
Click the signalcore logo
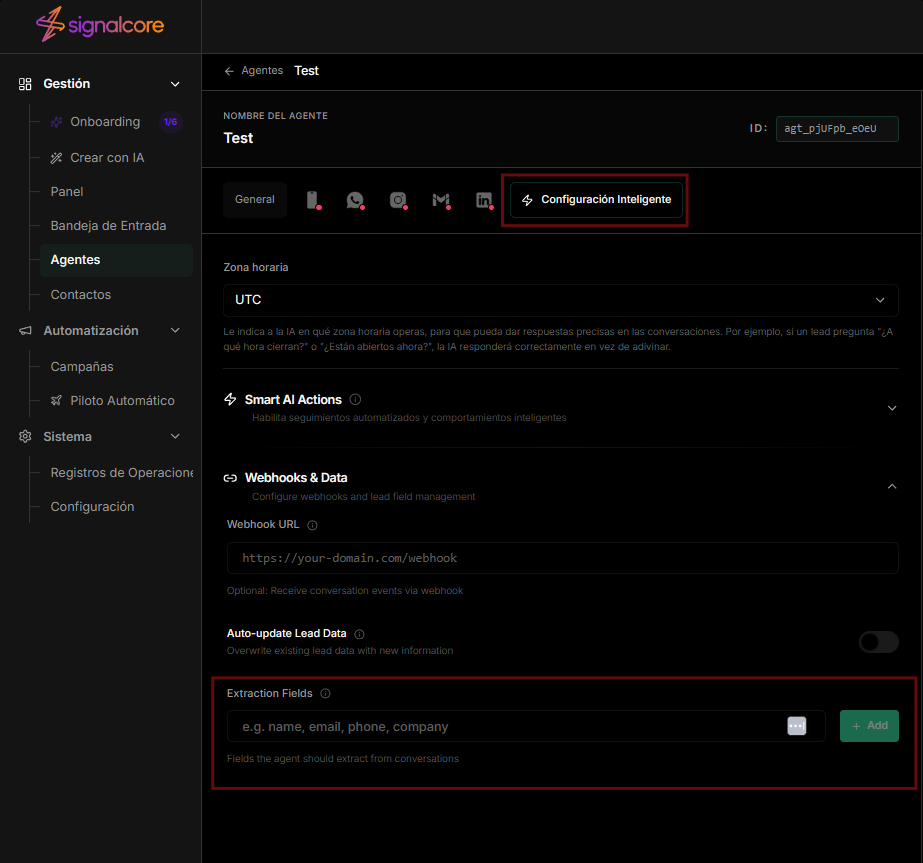tap(100, 25)
